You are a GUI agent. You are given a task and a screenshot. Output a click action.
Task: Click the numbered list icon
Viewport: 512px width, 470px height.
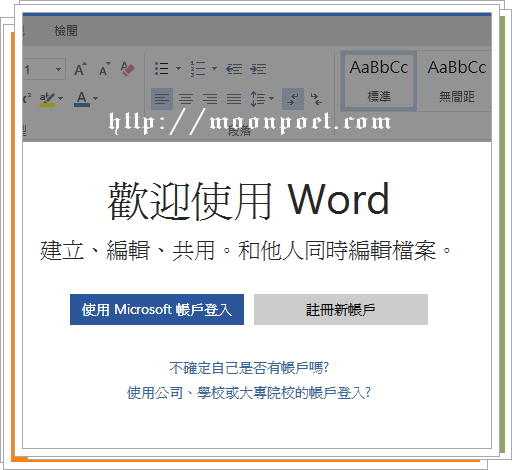tap(198, 69)
